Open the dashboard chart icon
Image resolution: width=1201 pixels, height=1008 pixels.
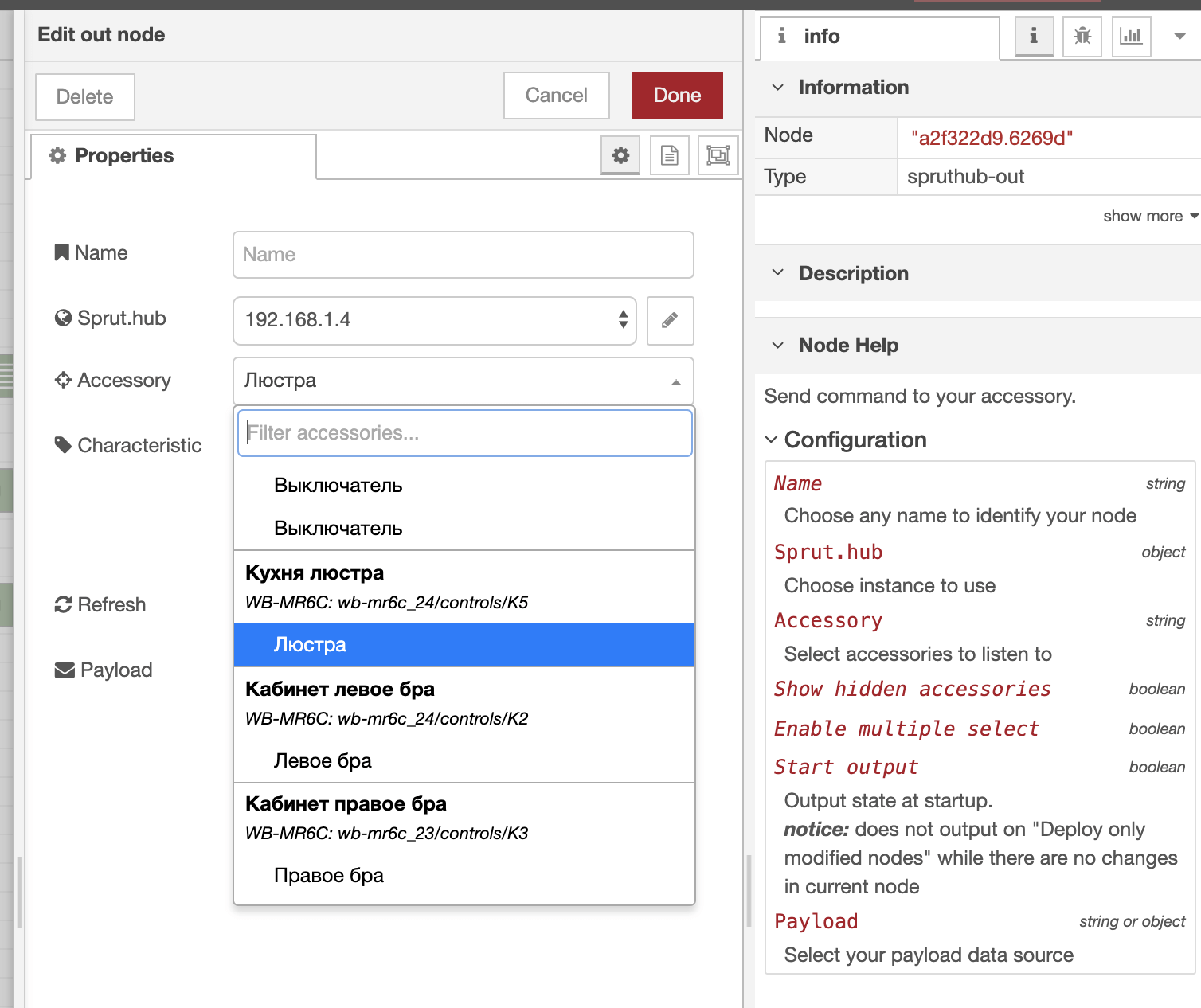[x=1131, y=36]
